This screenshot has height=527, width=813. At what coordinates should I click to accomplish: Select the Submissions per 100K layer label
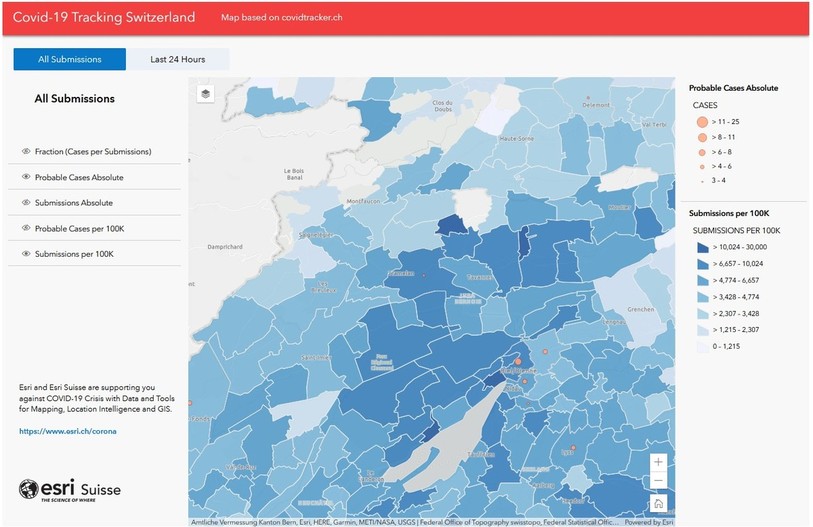pyautogui.click(x=74, y=254)
